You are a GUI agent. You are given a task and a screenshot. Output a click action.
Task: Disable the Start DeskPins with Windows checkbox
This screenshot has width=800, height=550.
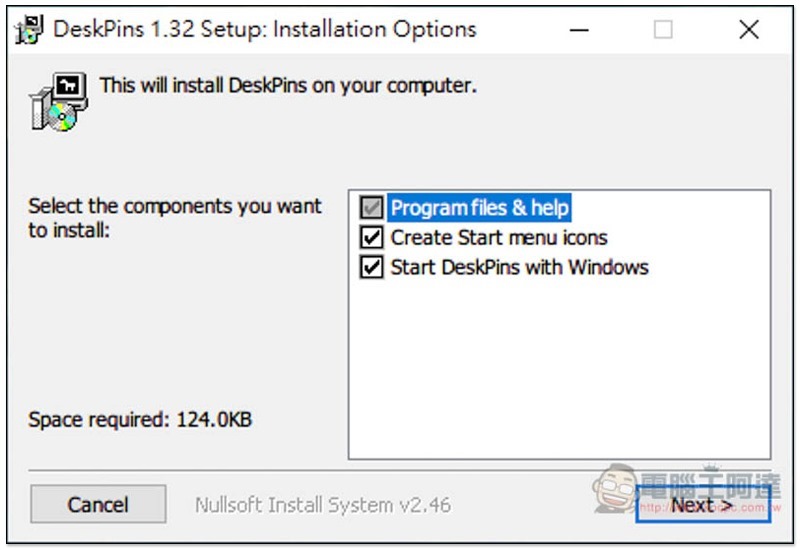pos(371,267)
